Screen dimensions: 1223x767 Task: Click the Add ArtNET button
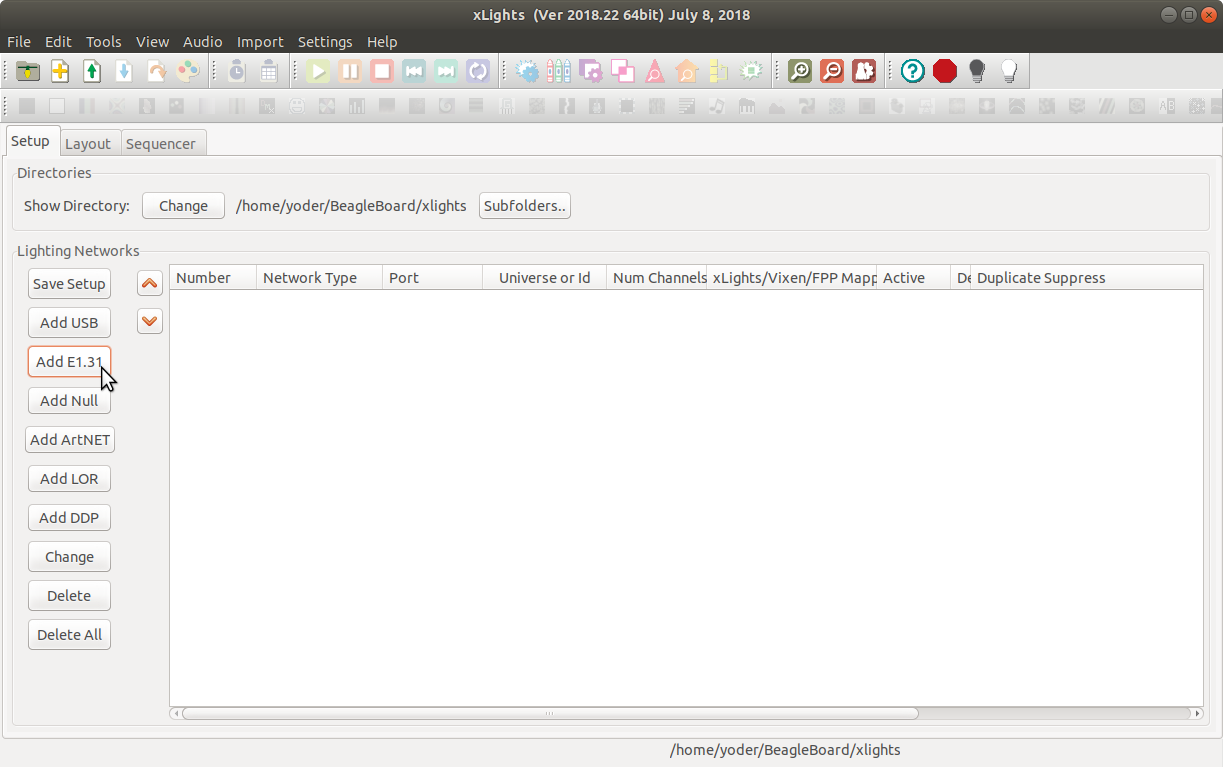coord(70,440)
